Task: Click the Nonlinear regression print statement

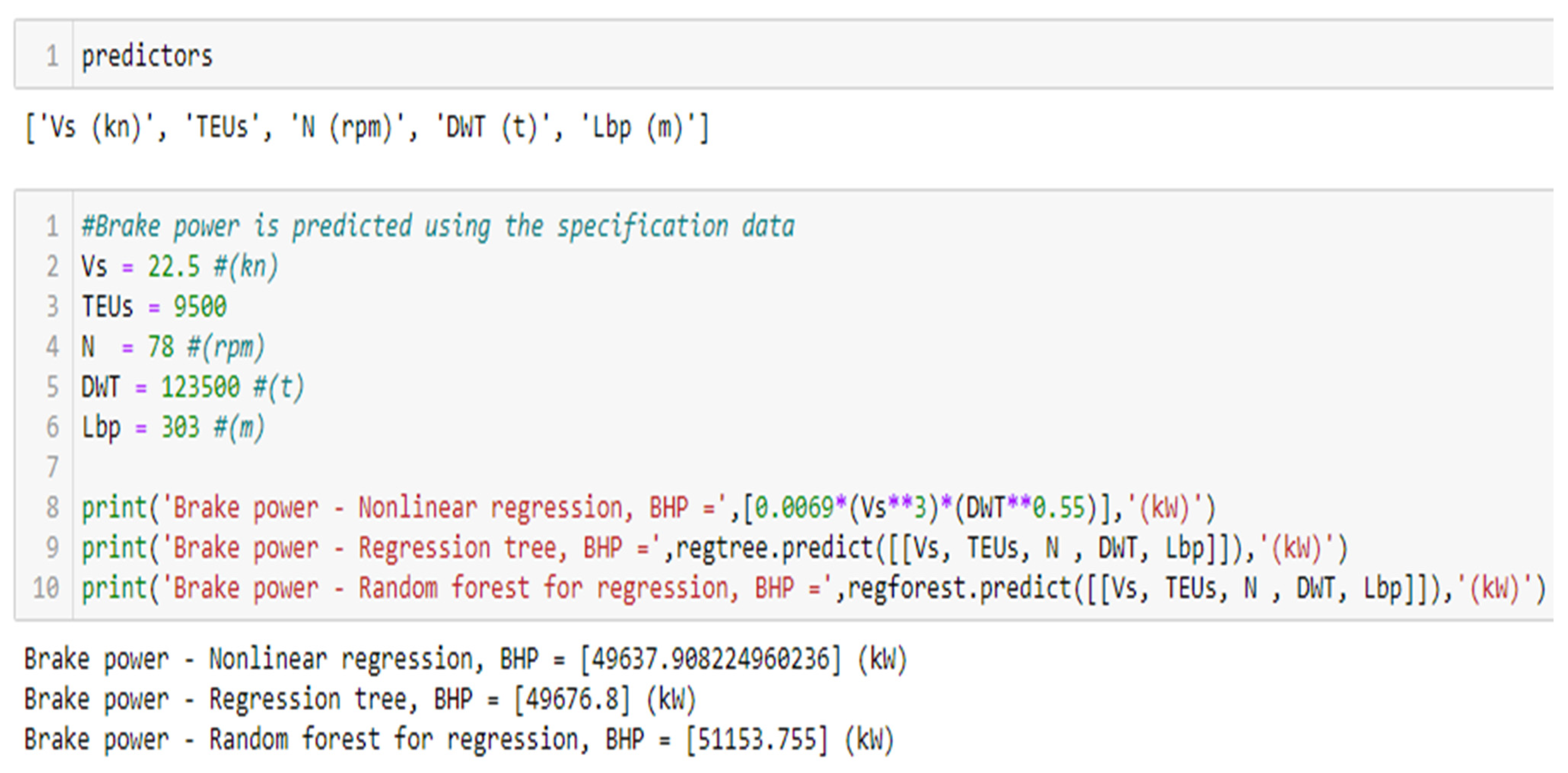Action: tap(648, 508)
